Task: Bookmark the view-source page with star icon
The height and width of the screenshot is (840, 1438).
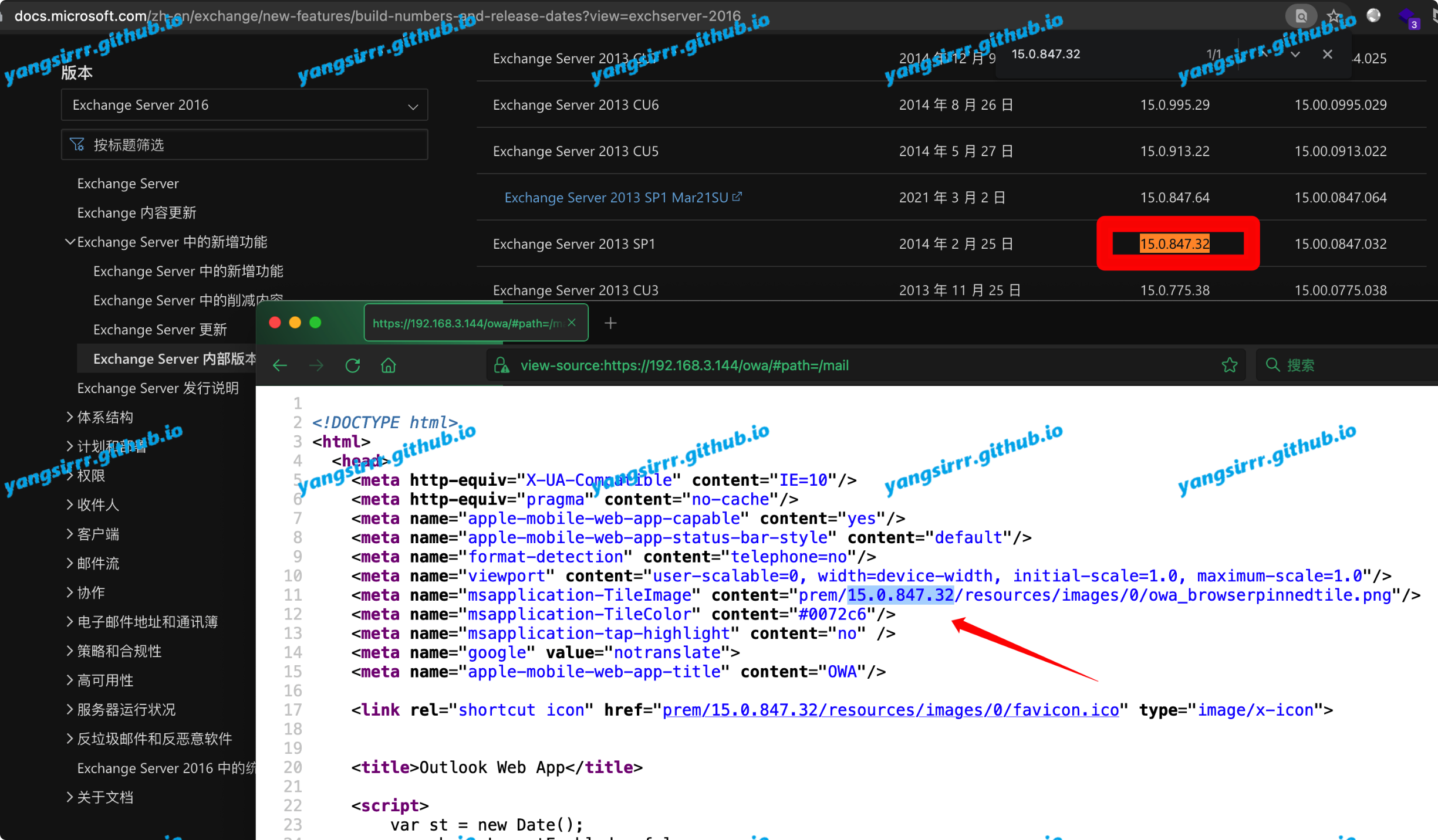Action: 1229,365
